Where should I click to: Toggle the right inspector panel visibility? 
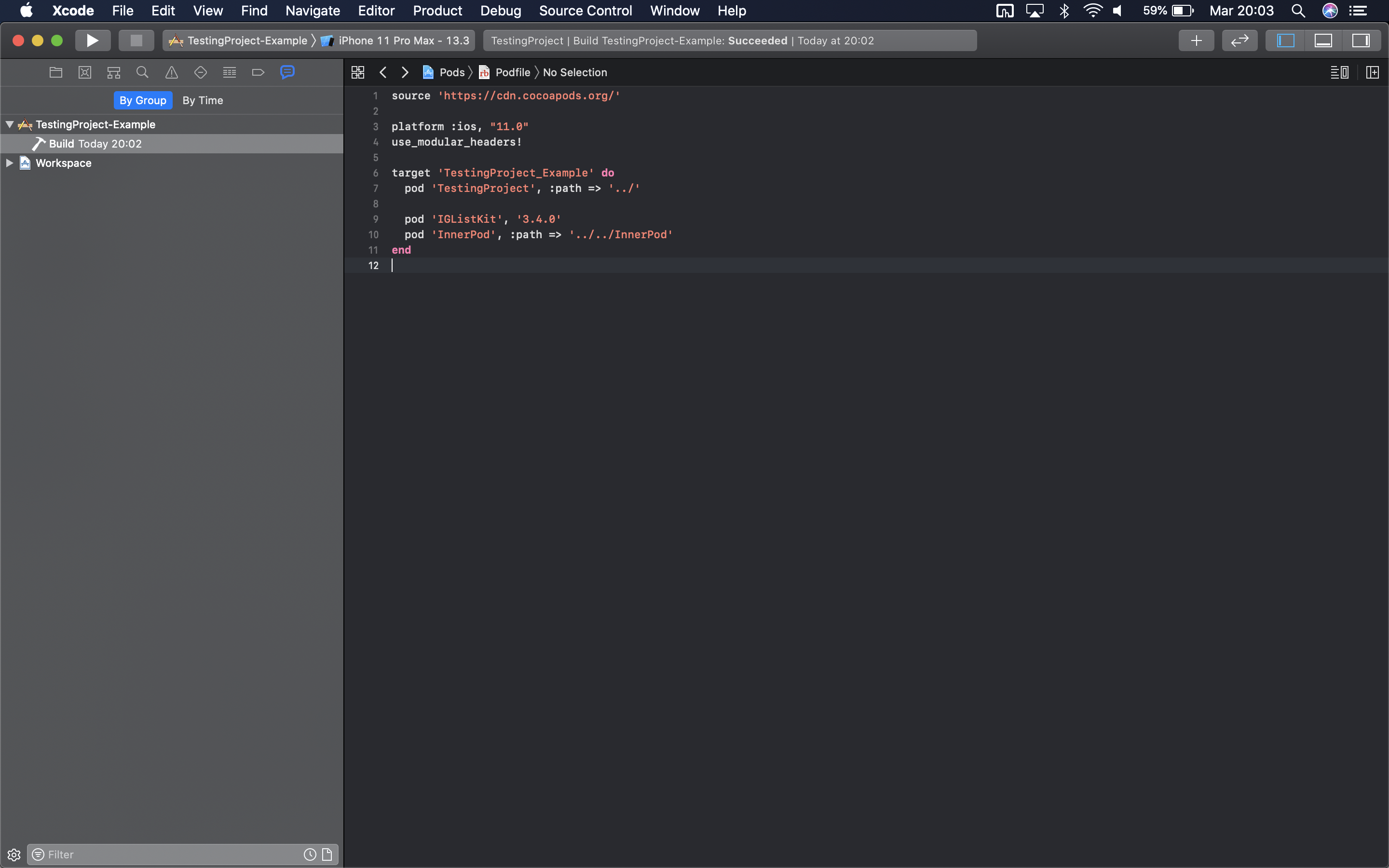(1361, 41)
